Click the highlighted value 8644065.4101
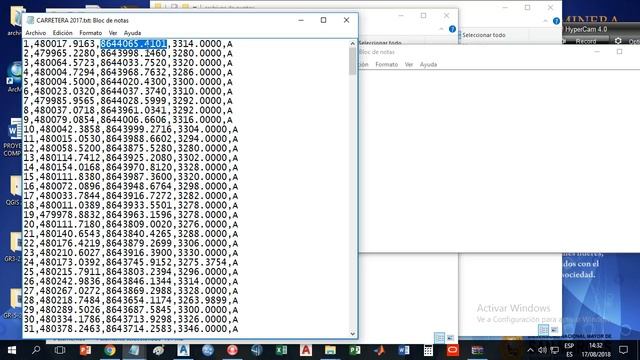Image resolution: width=640 pixels, height=360 pixels. click(x=133, y=44)
